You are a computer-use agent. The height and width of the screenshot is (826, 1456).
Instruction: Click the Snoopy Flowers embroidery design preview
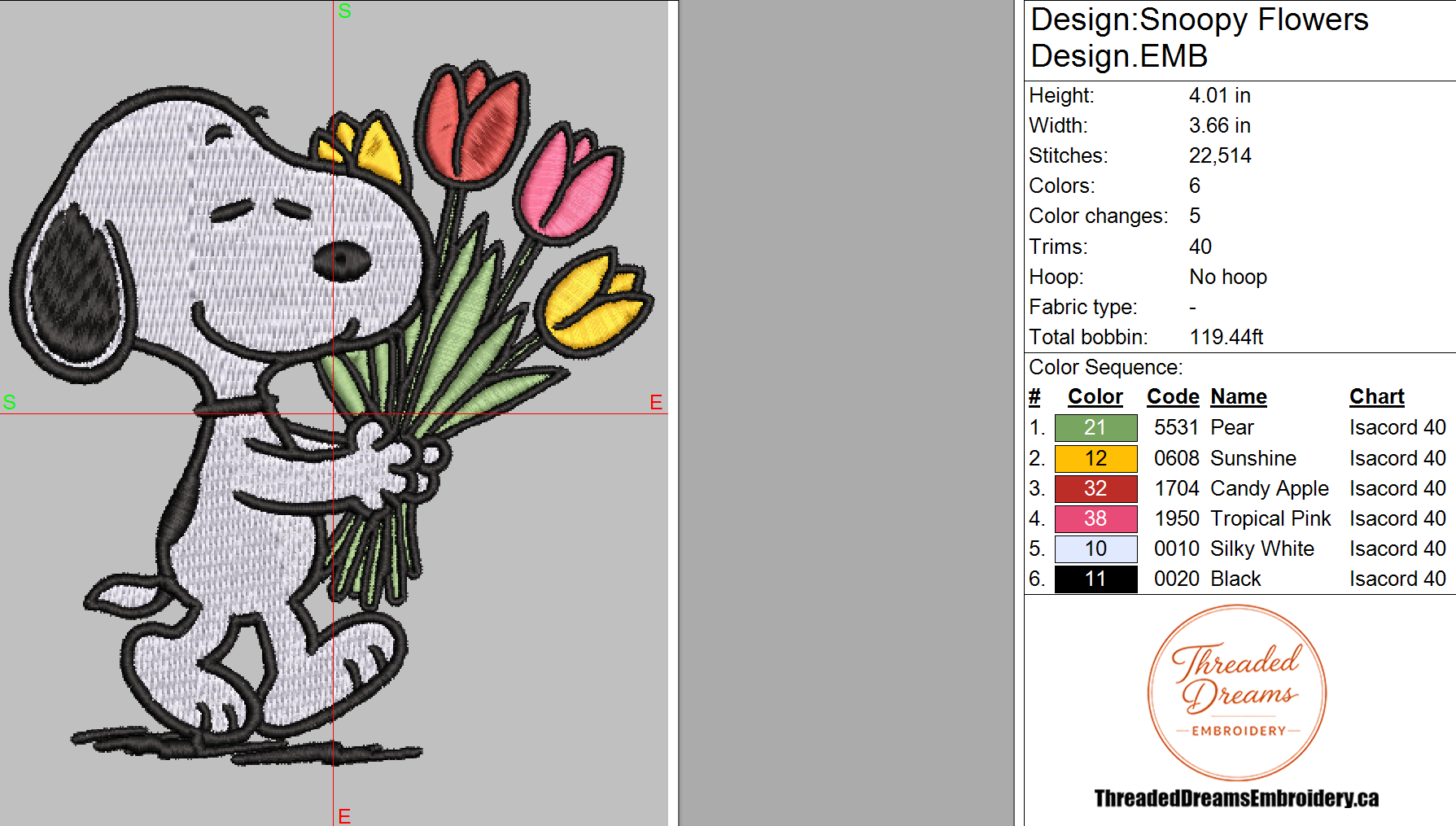[332, 413]
